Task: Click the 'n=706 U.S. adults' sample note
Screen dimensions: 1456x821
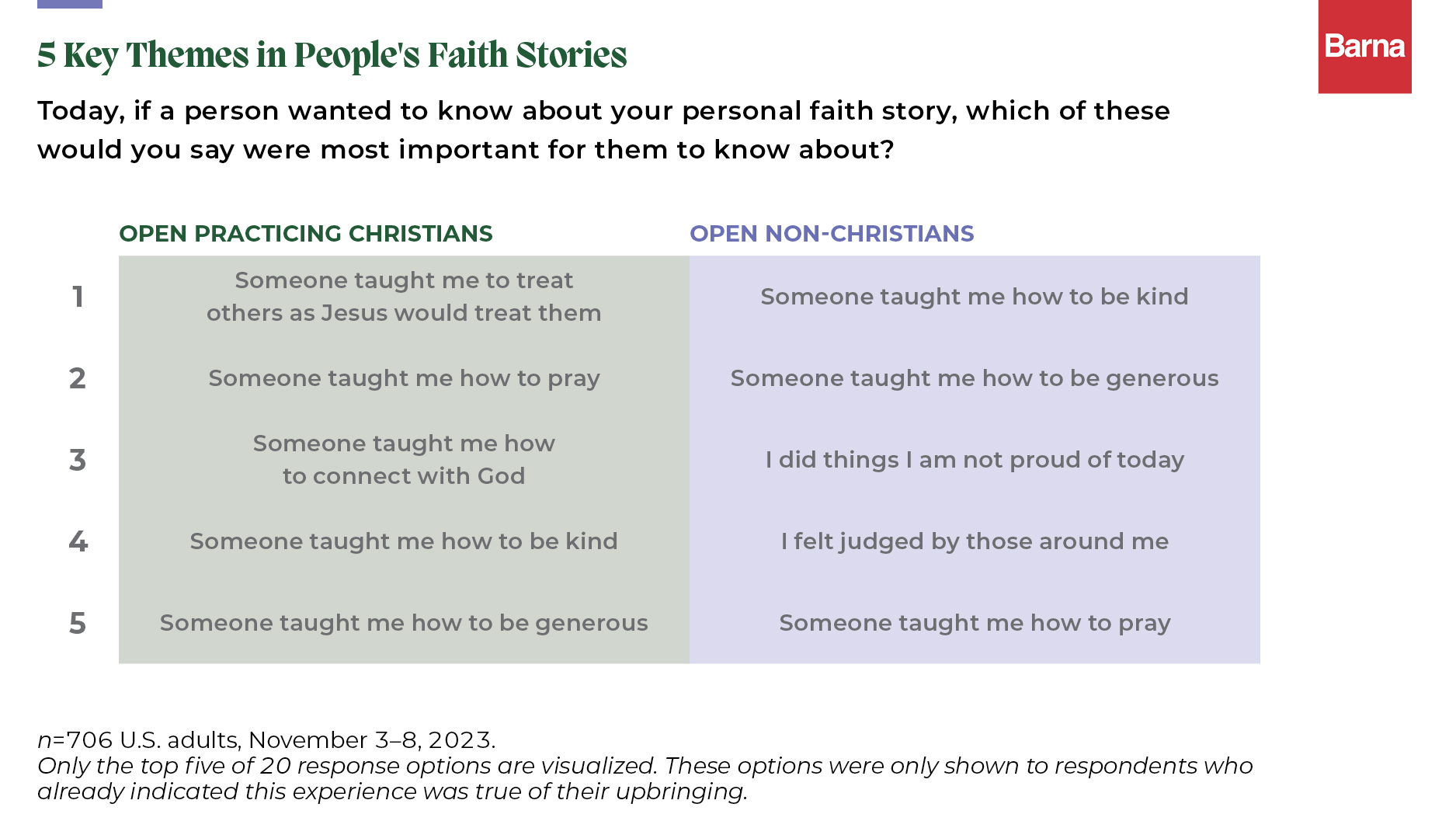Action: coord(266,739)
